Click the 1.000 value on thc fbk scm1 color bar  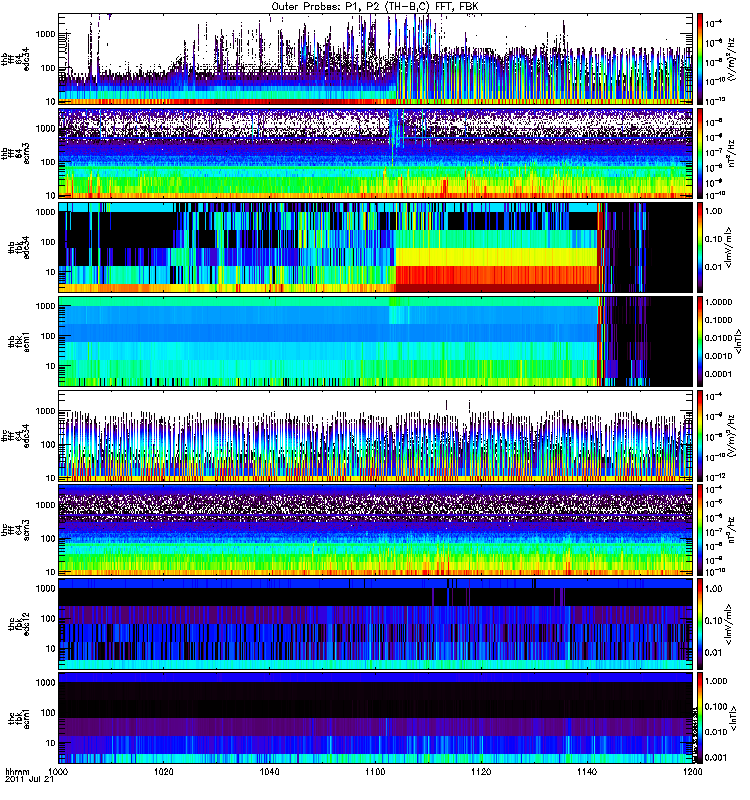[x=716, y=681]
